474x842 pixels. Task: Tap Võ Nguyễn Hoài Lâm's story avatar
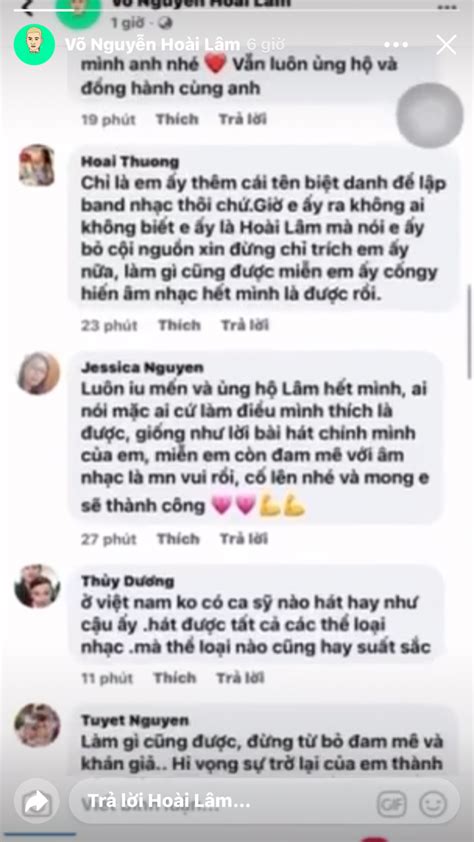[34, 45]
